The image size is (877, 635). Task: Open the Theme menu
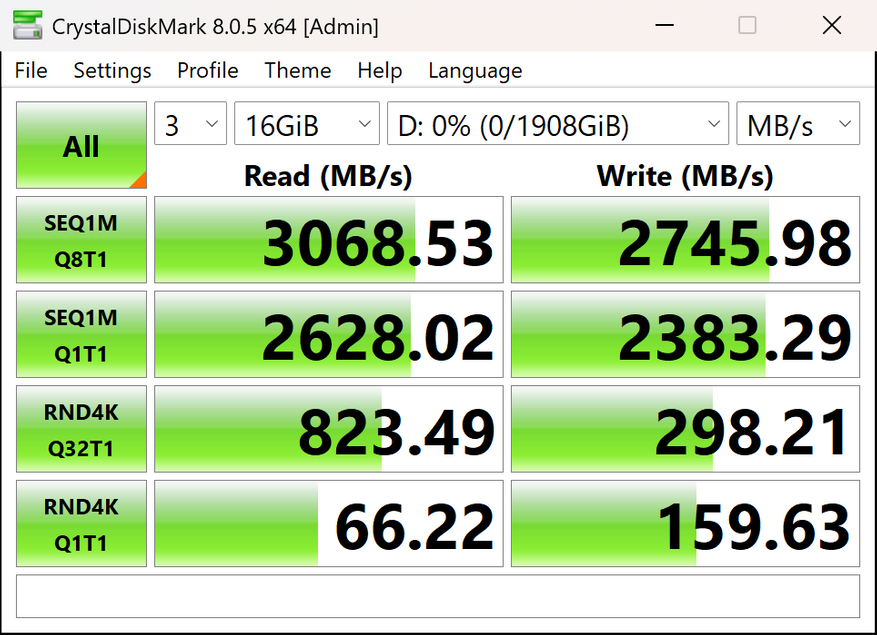pyautogui.click(x=298, y=71)
